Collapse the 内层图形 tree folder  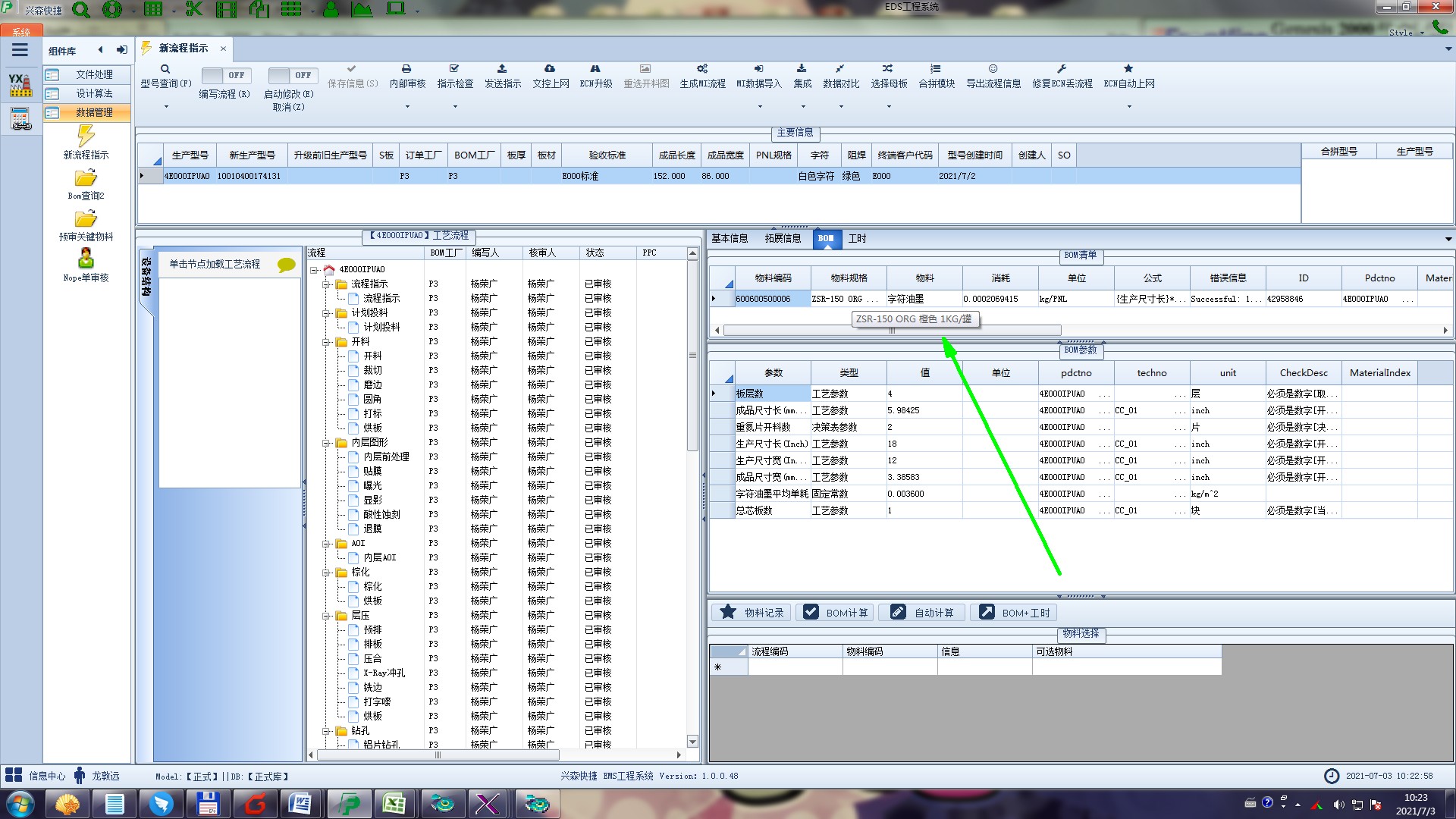tap(326, 443)
